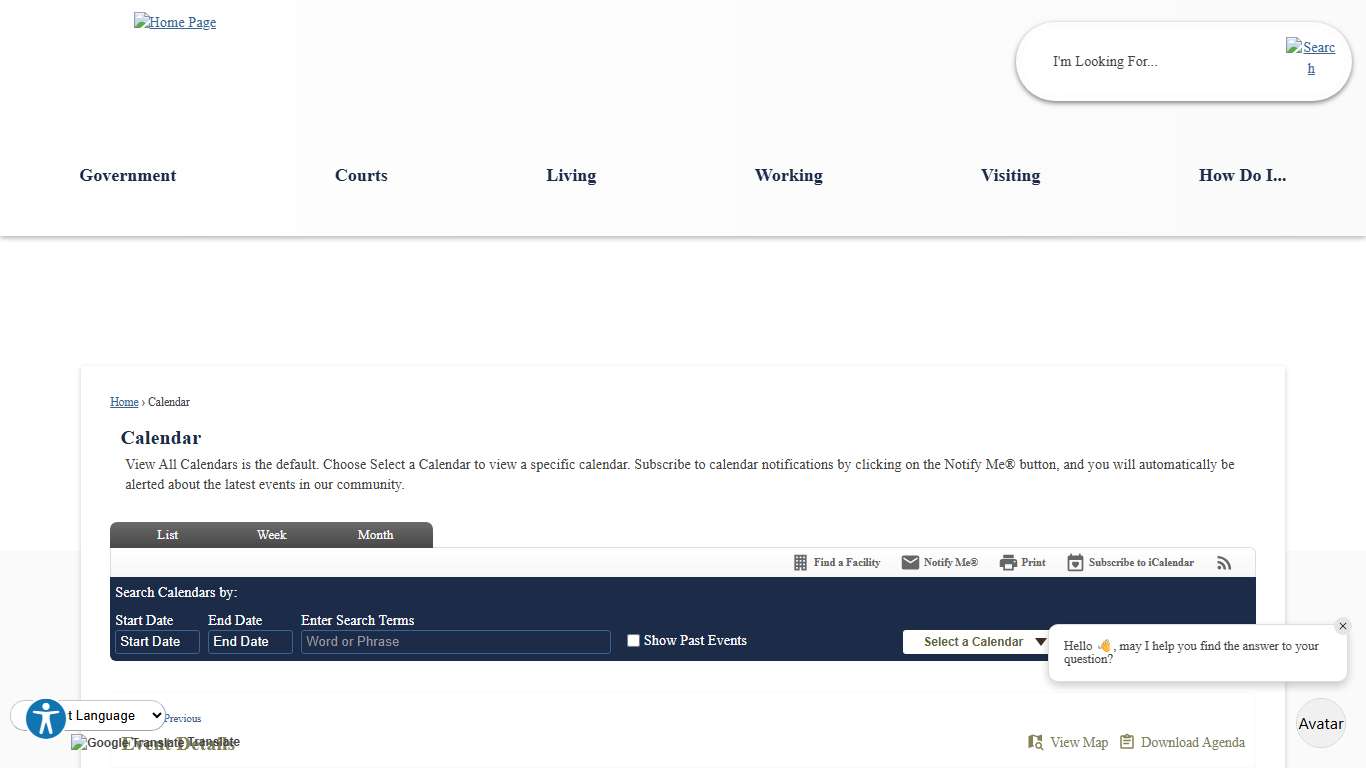Click the Start Date input field
Image resolution: width=1366 pixels, height=768 pixels.
(x=157, y=642)
